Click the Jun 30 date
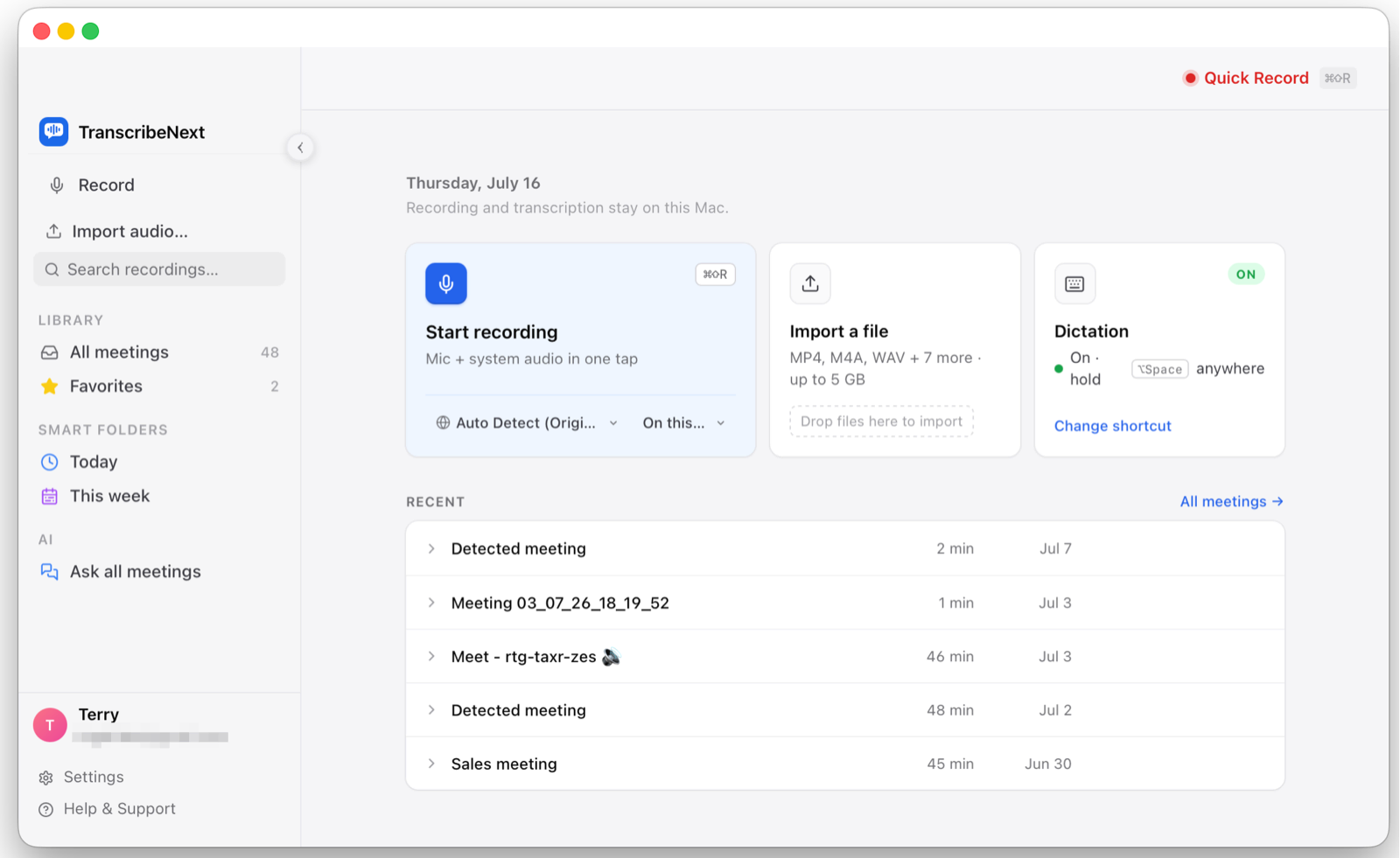 (x=1048, y=764)
